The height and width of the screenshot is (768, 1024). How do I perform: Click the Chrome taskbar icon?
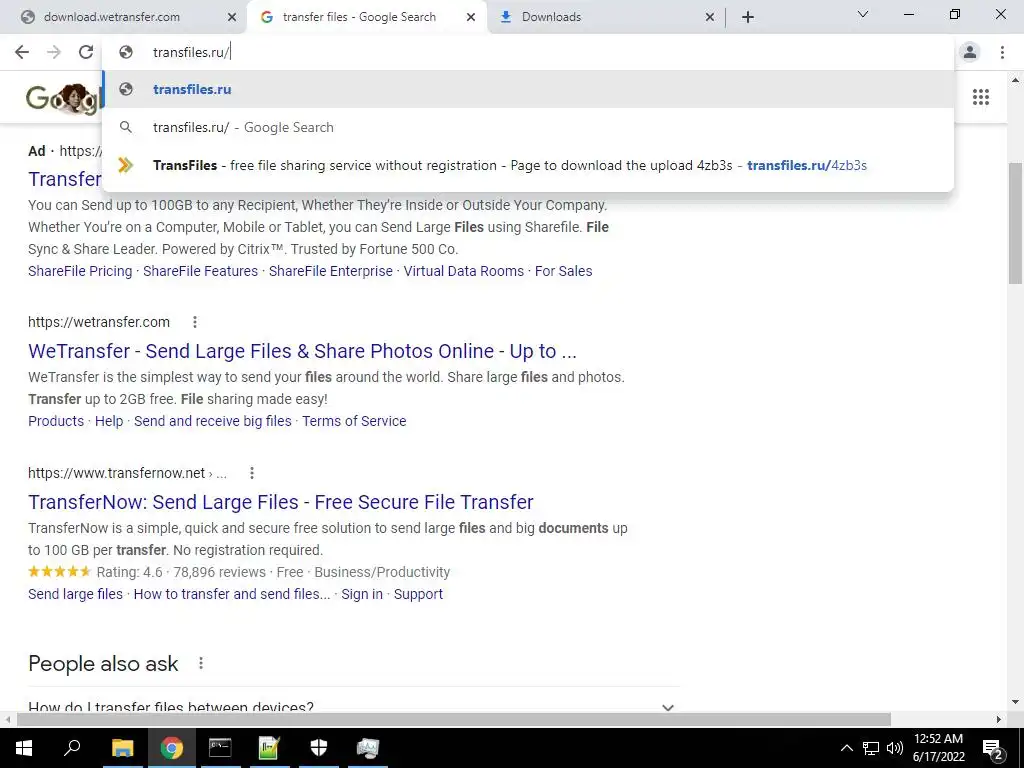[x=172, y=748]
